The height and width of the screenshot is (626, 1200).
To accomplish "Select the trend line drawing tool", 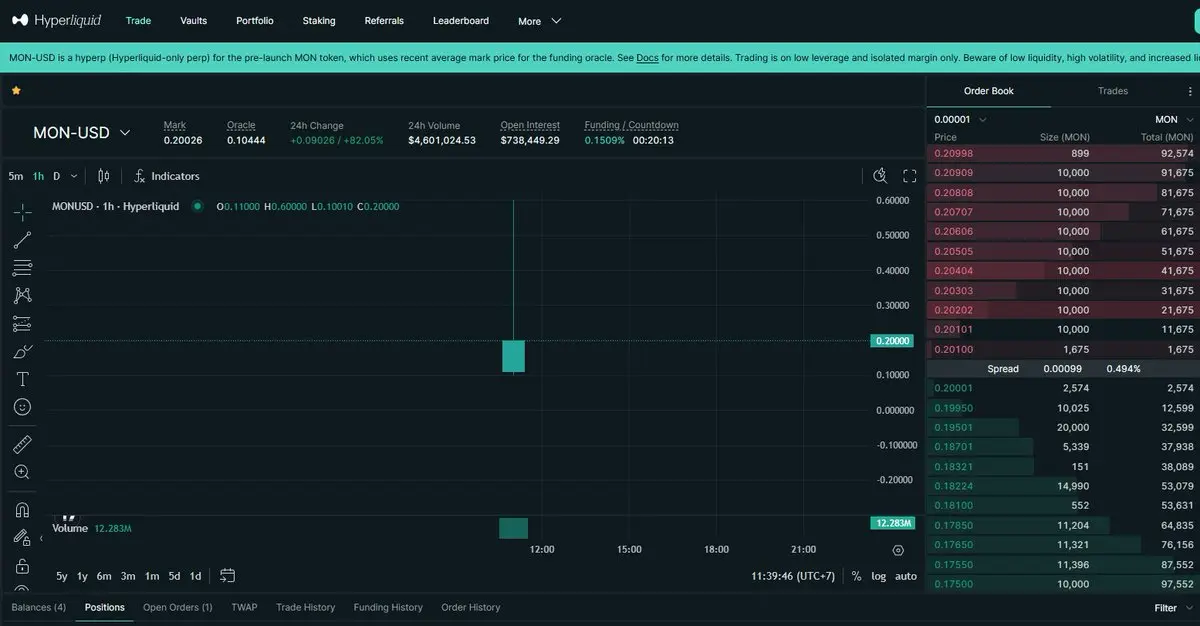I will 22,240.
